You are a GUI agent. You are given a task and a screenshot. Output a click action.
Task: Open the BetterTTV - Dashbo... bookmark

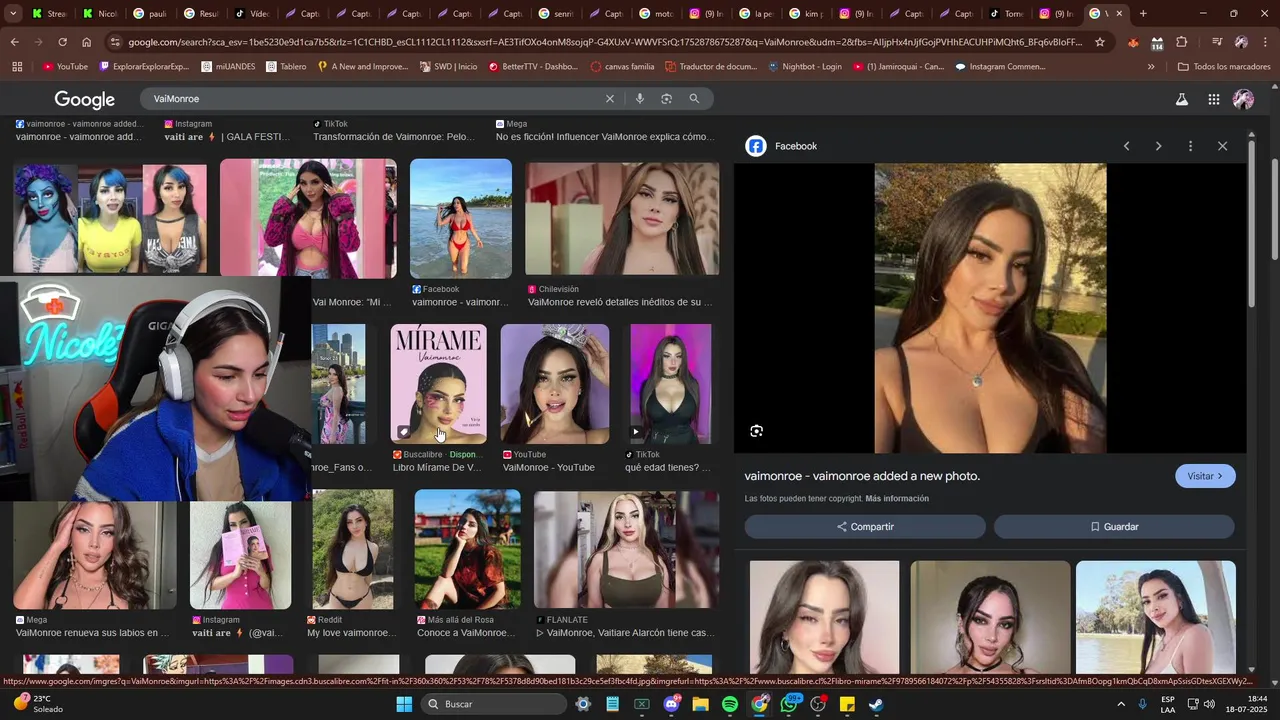point(532,67)
